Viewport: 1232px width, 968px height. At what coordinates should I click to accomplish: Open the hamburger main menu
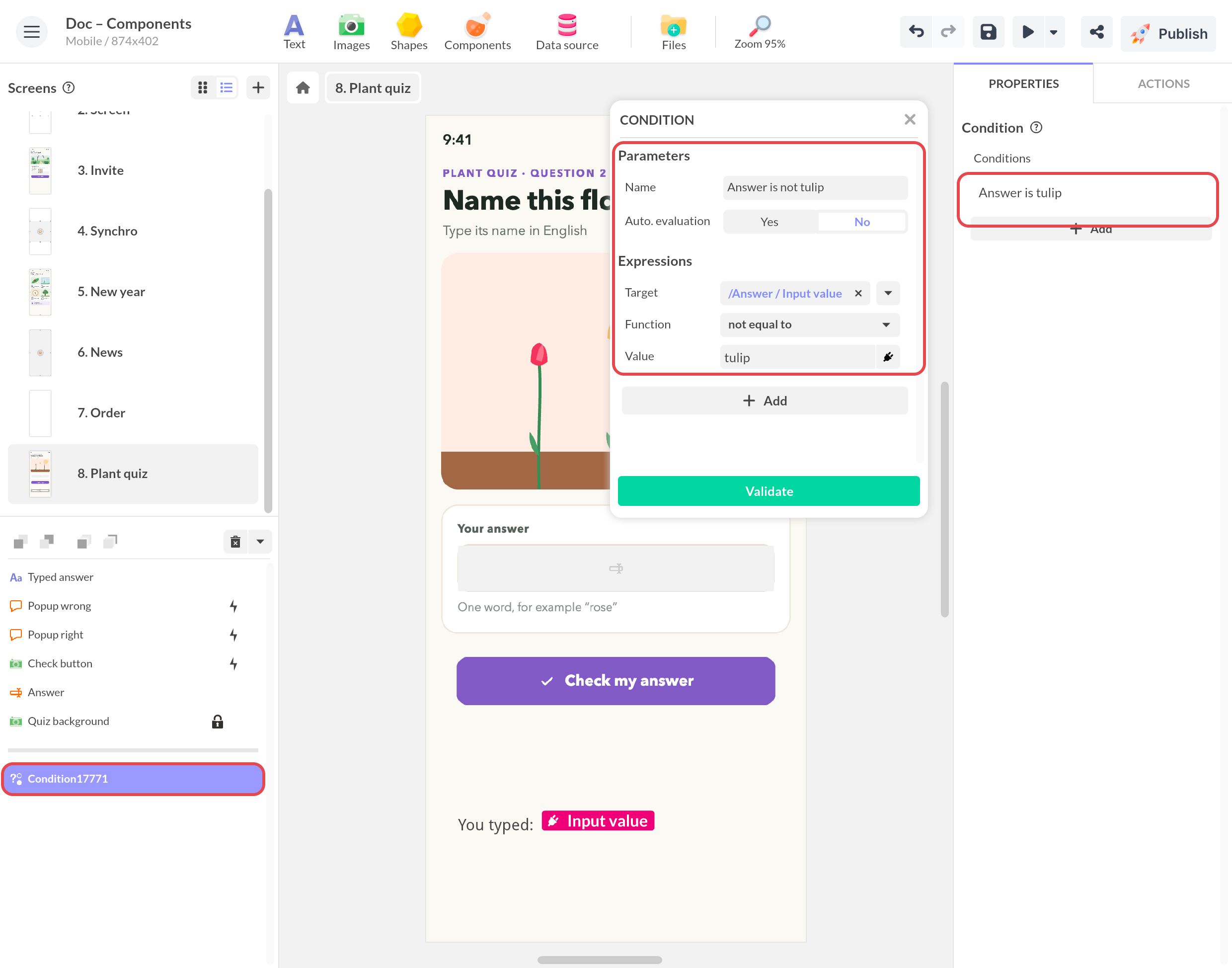tap(31, 32)
